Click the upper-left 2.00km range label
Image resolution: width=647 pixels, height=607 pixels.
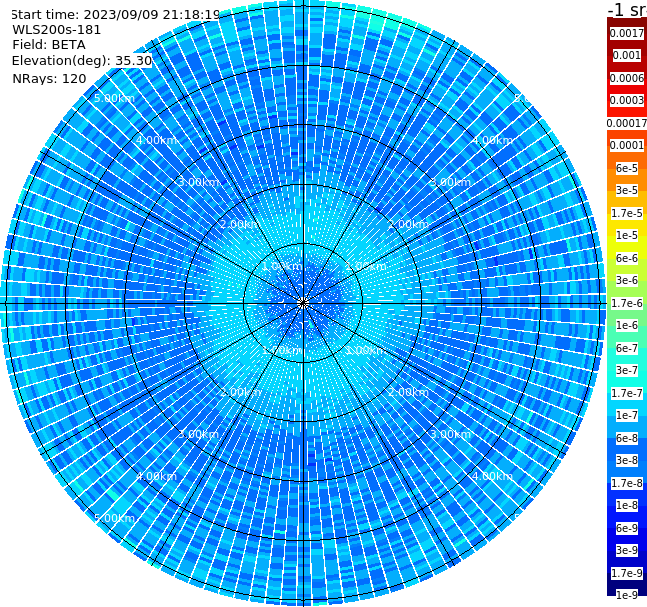[241, 224]
